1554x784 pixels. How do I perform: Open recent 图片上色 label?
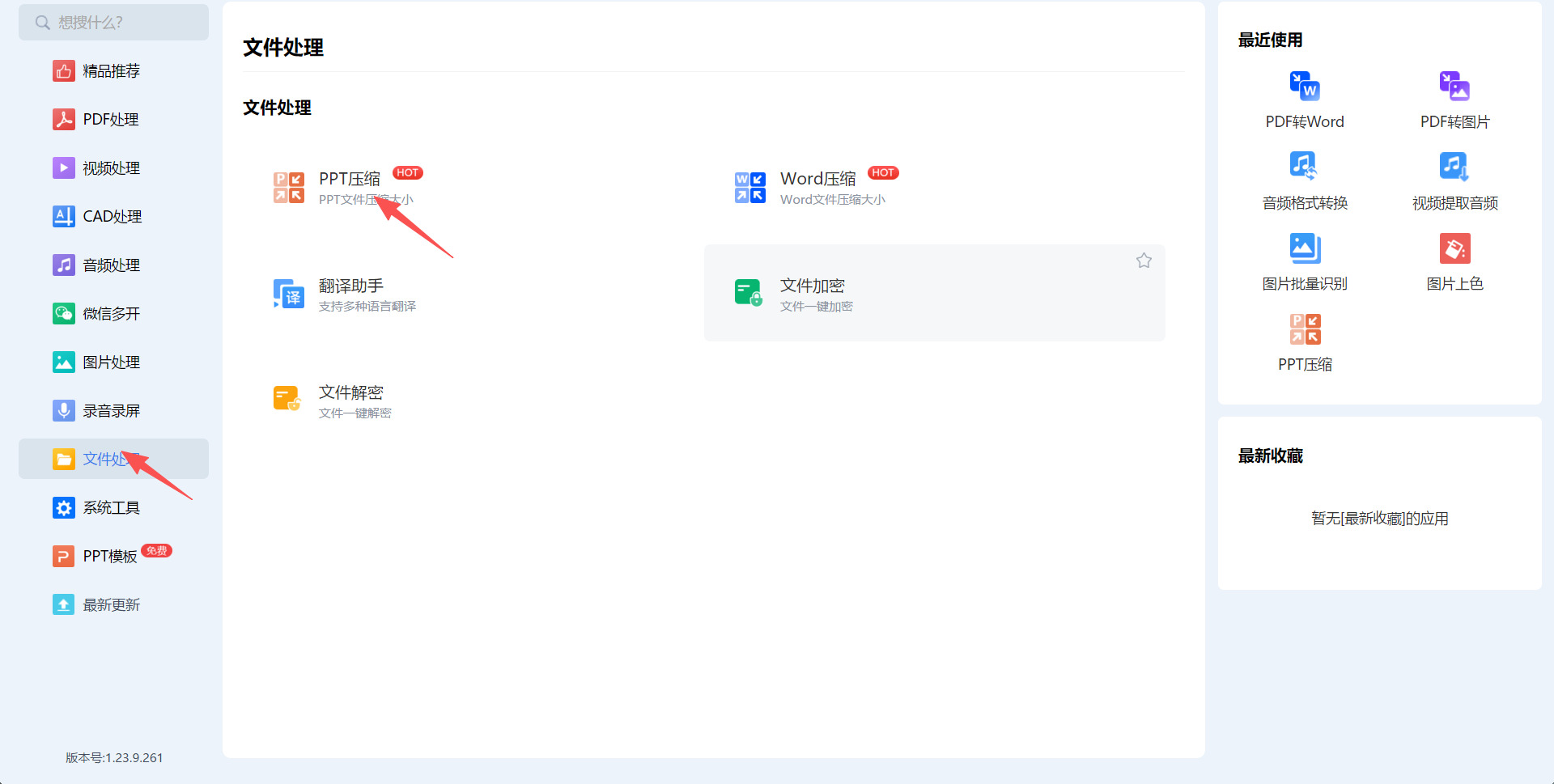tap(1455, 284)
